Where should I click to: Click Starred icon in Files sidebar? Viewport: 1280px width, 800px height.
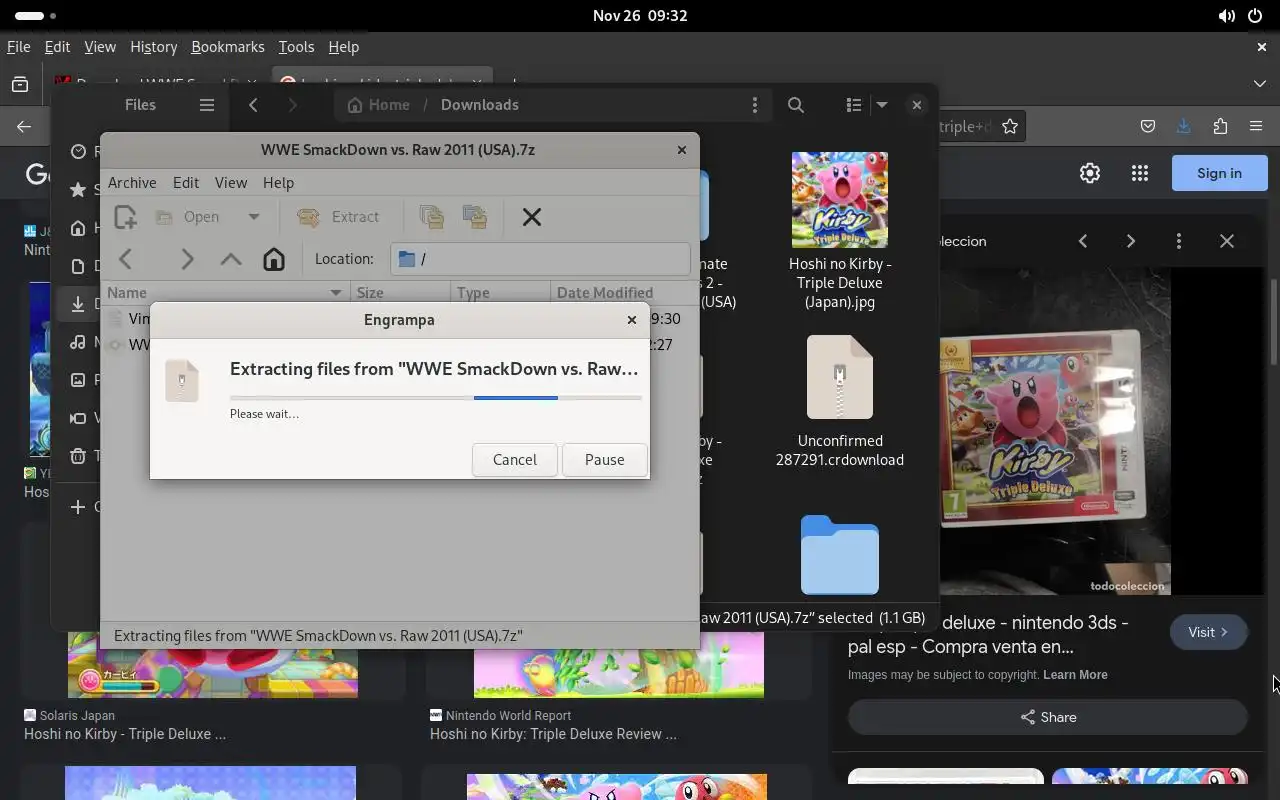point(78,190)
